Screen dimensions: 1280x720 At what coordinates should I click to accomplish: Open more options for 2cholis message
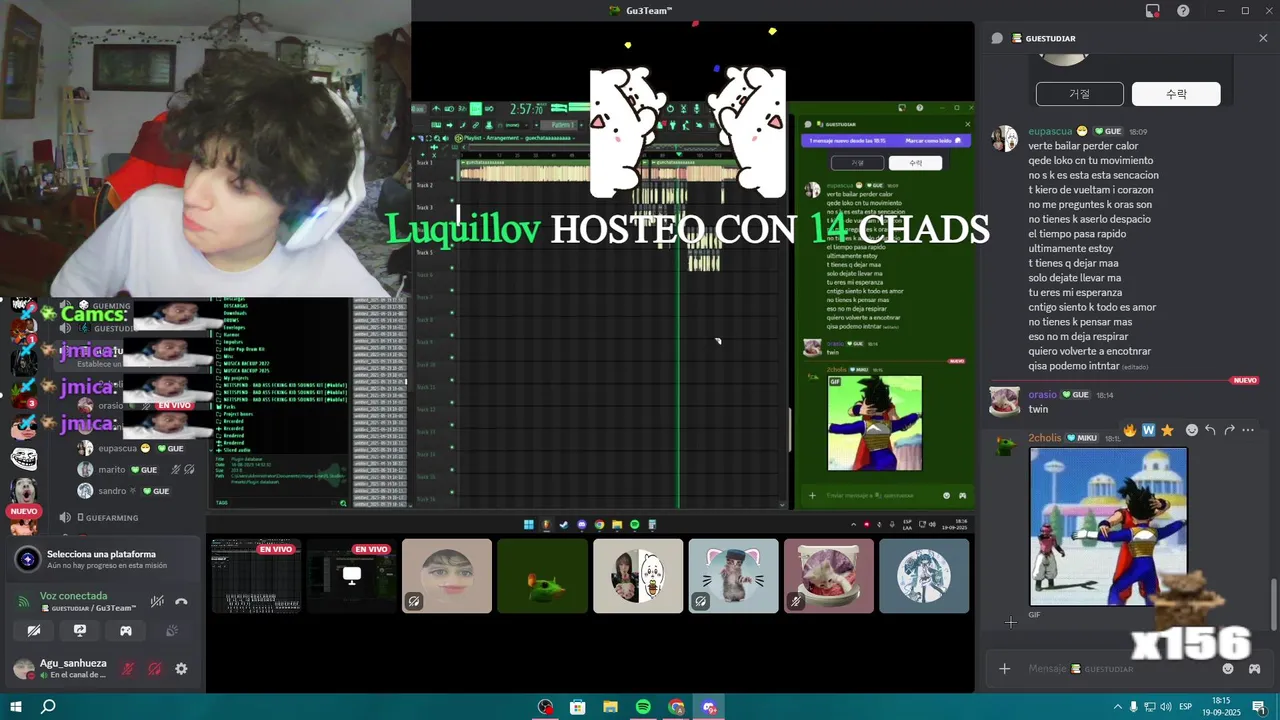(1248, 430)
